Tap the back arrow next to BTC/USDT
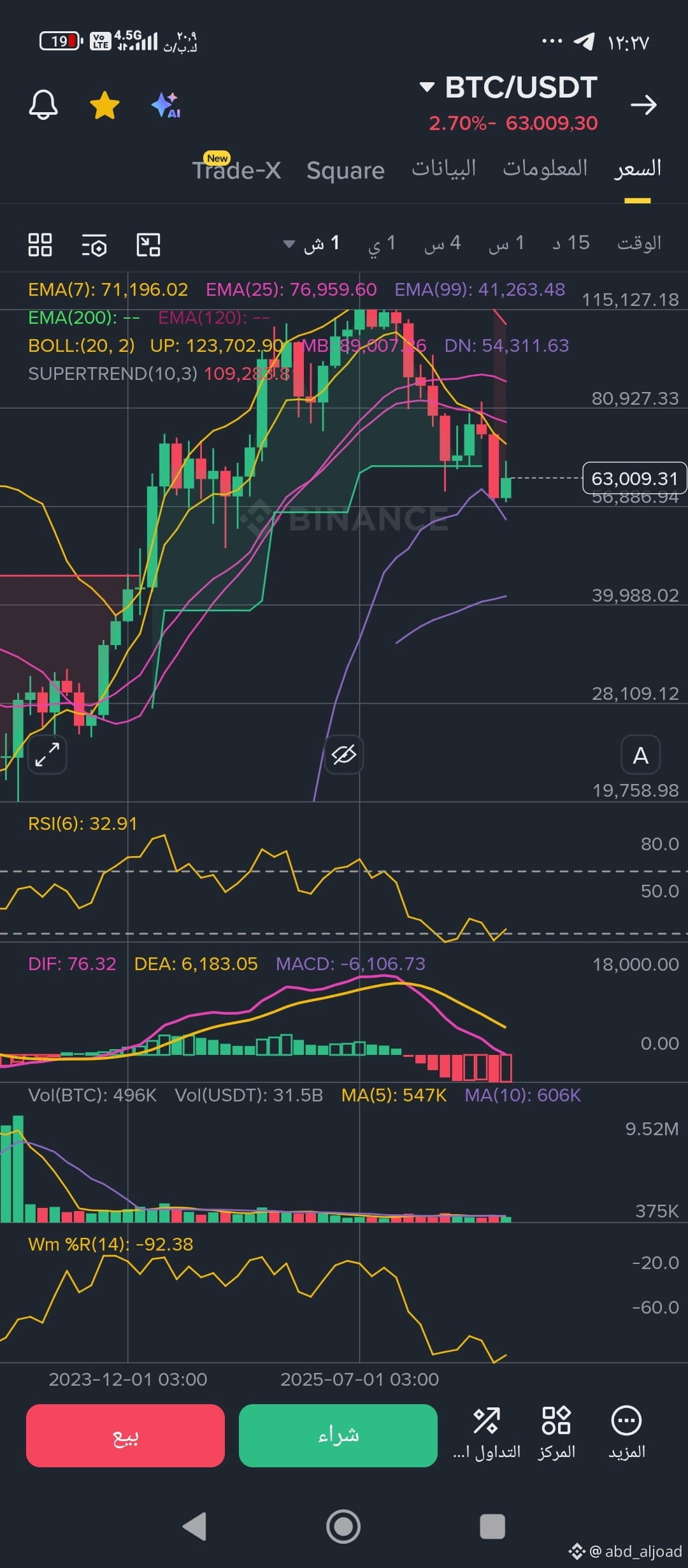This screenshot has width=688, height=1568. point(643,105)
